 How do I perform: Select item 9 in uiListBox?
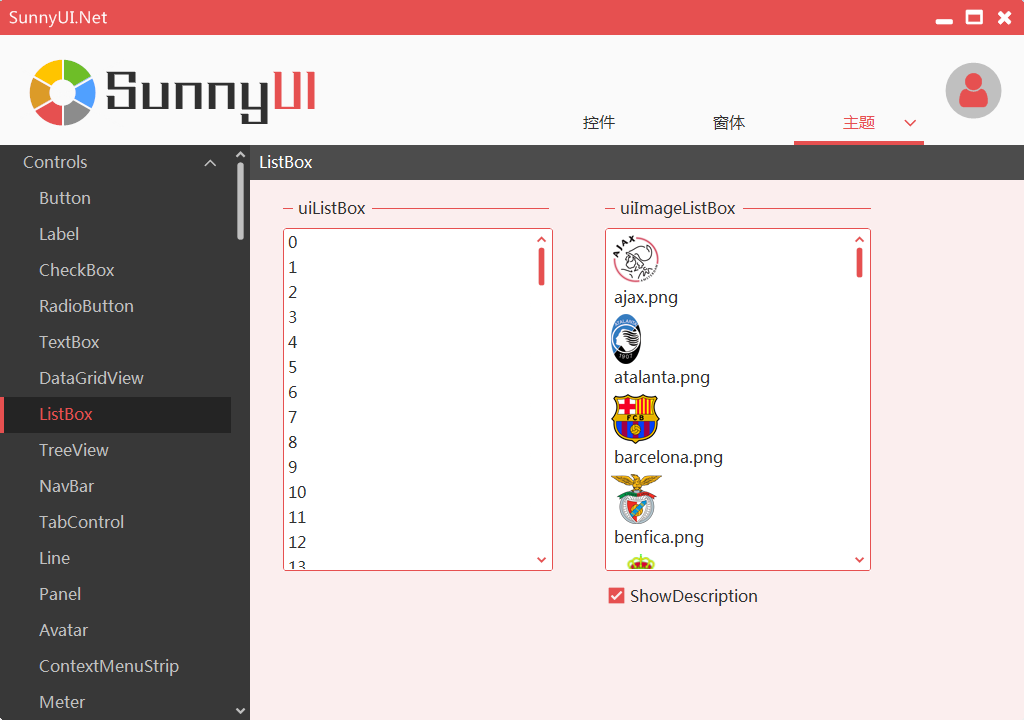tap(409, 467)
